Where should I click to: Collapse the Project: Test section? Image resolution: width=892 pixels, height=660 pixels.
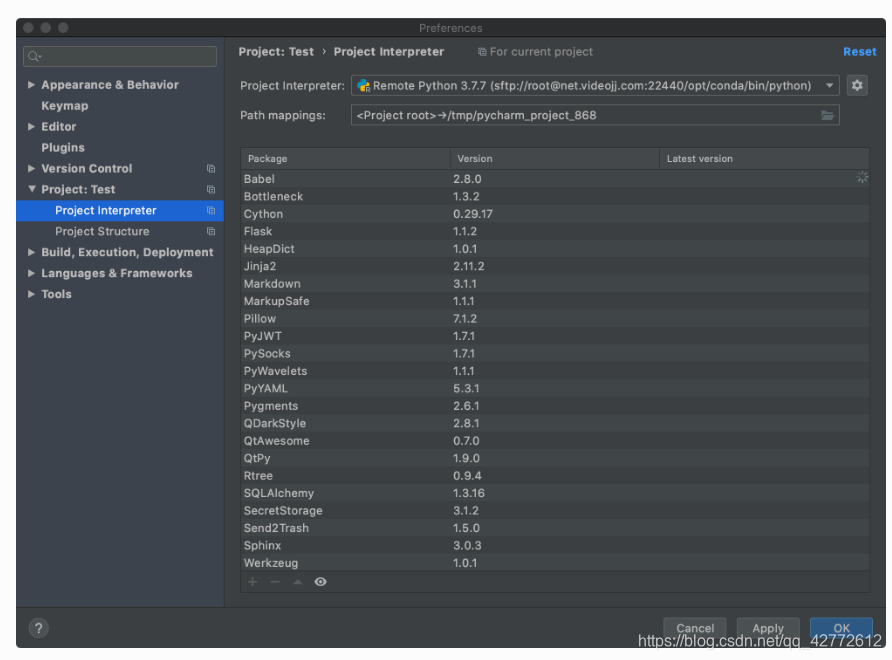(x=31, y=189)
